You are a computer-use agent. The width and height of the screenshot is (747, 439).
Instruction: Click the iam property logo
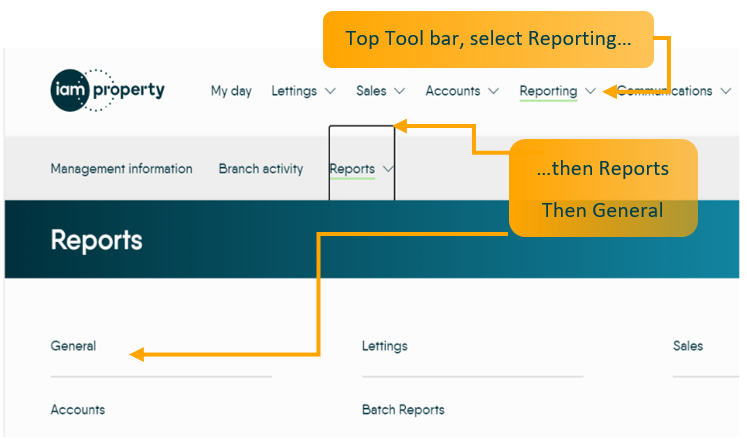click(107, 90)
